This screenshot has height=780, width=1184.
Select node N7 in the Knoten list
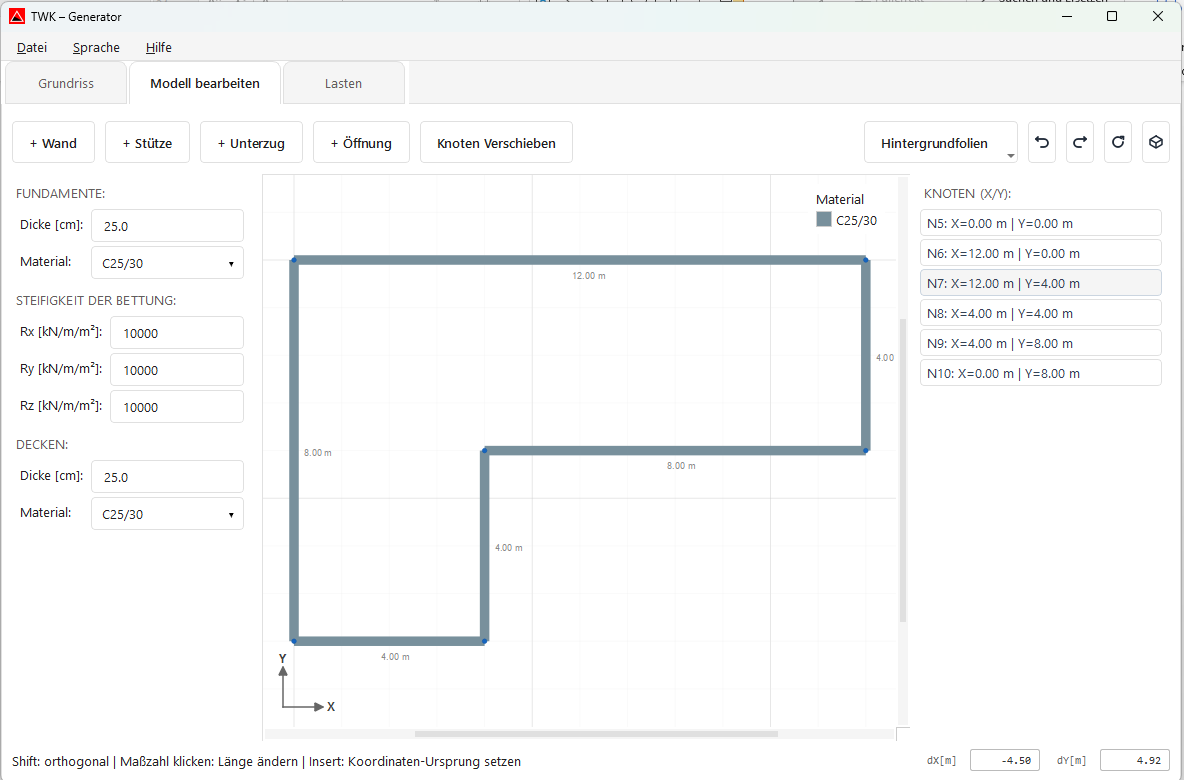click(x=1040, y=282)
